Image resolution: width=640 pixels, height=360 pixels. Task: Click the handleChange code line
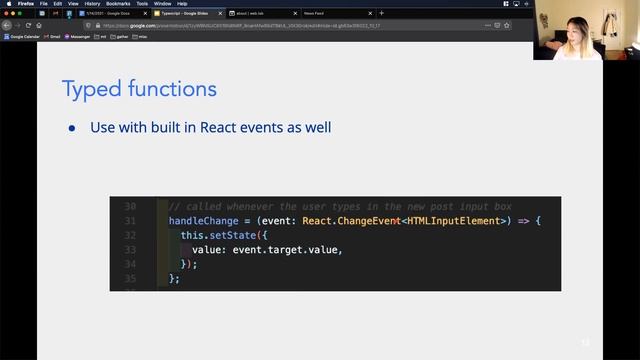point(355,221)
